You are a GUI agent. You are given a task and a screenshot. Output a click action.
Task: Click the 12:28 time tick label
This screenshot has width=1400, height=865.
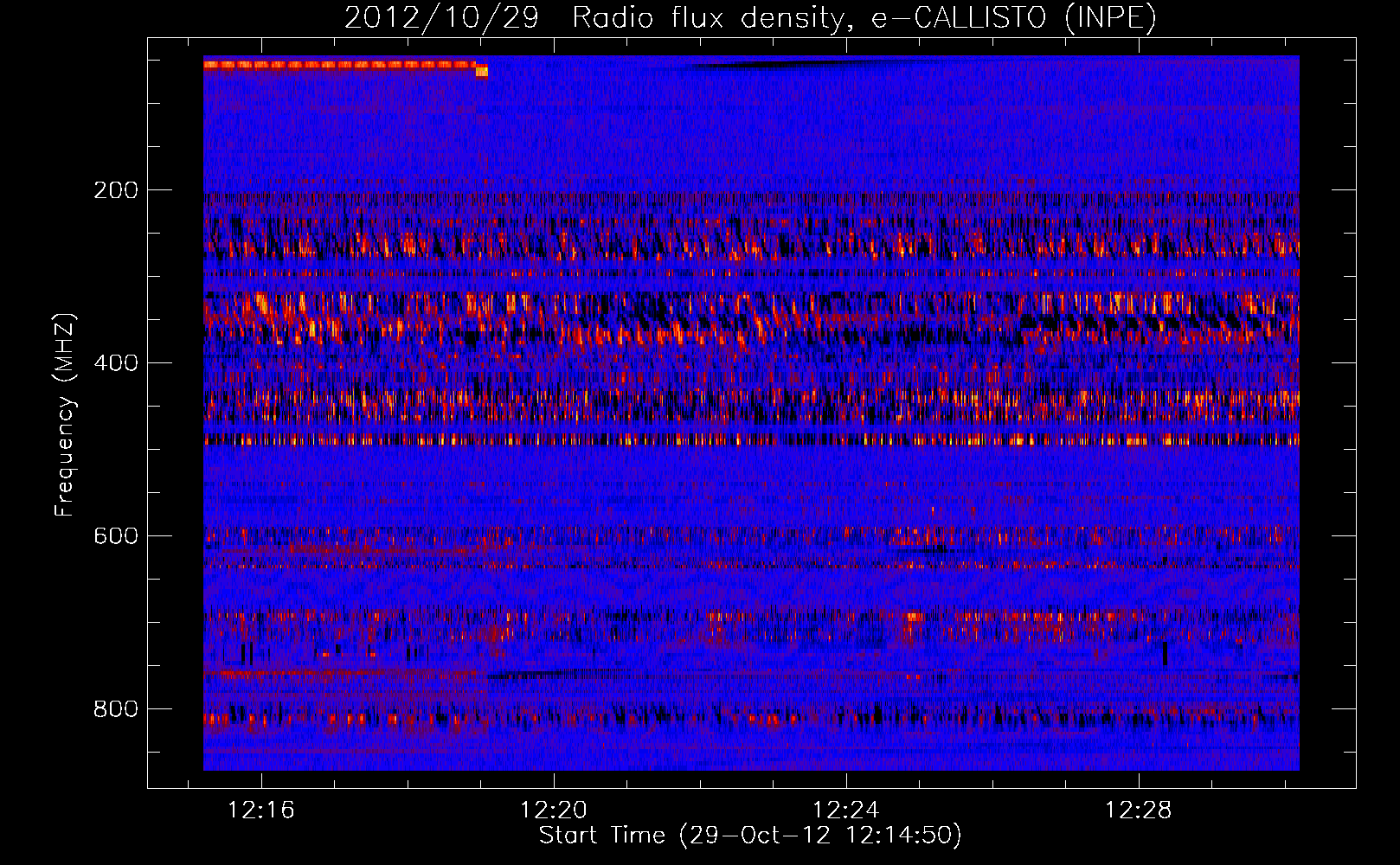point(1138,811)
